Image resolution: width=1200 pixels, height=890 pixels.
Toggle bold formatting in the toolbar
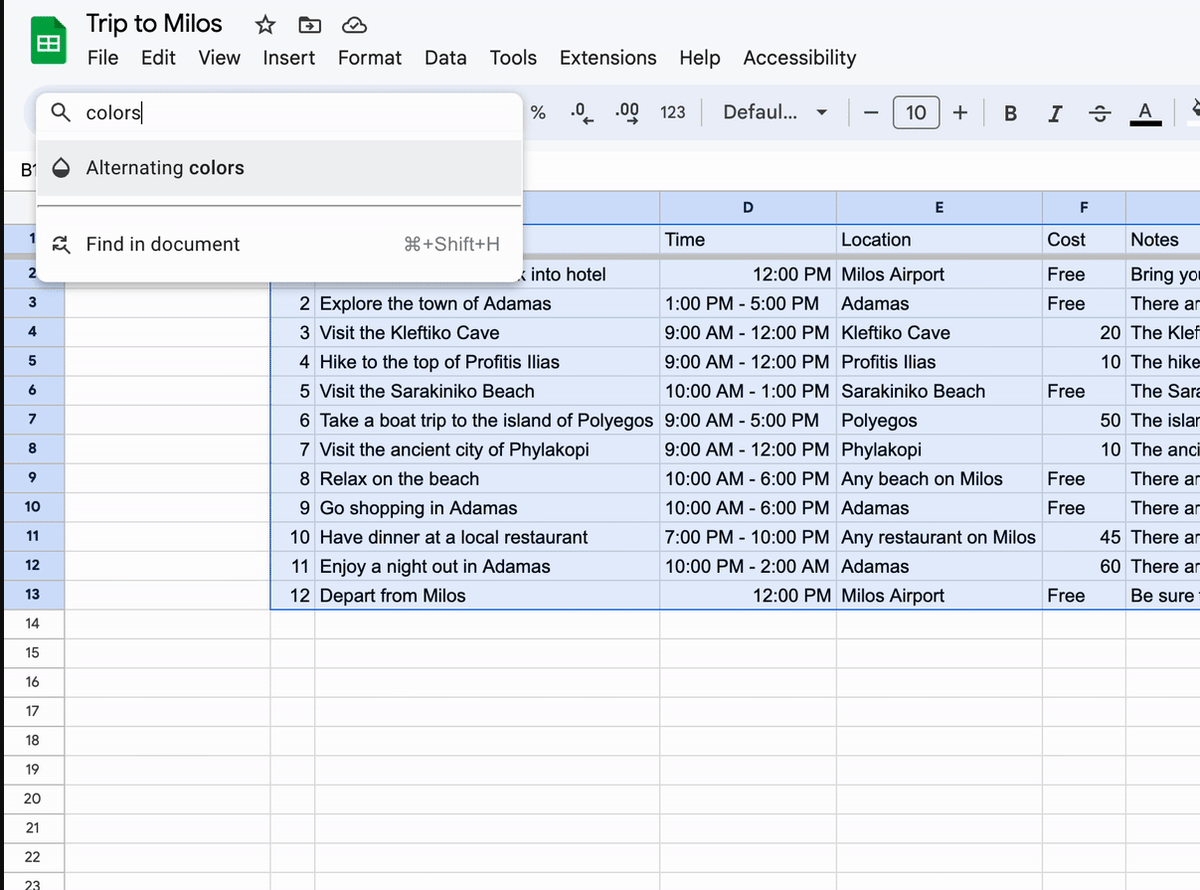click(x=1010, y=113)
